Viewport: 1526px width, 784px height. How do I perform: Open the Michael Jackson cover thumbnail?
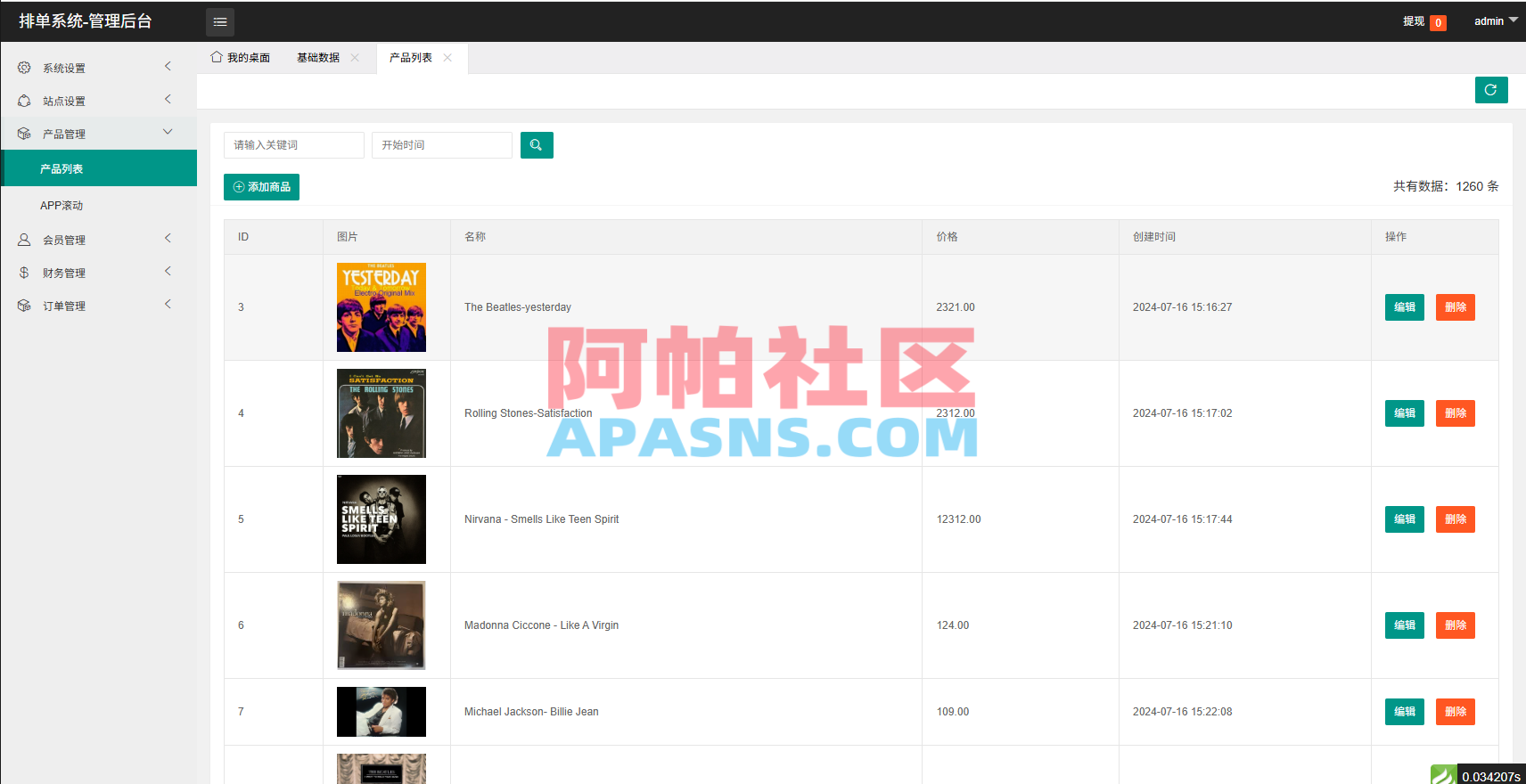381,712
